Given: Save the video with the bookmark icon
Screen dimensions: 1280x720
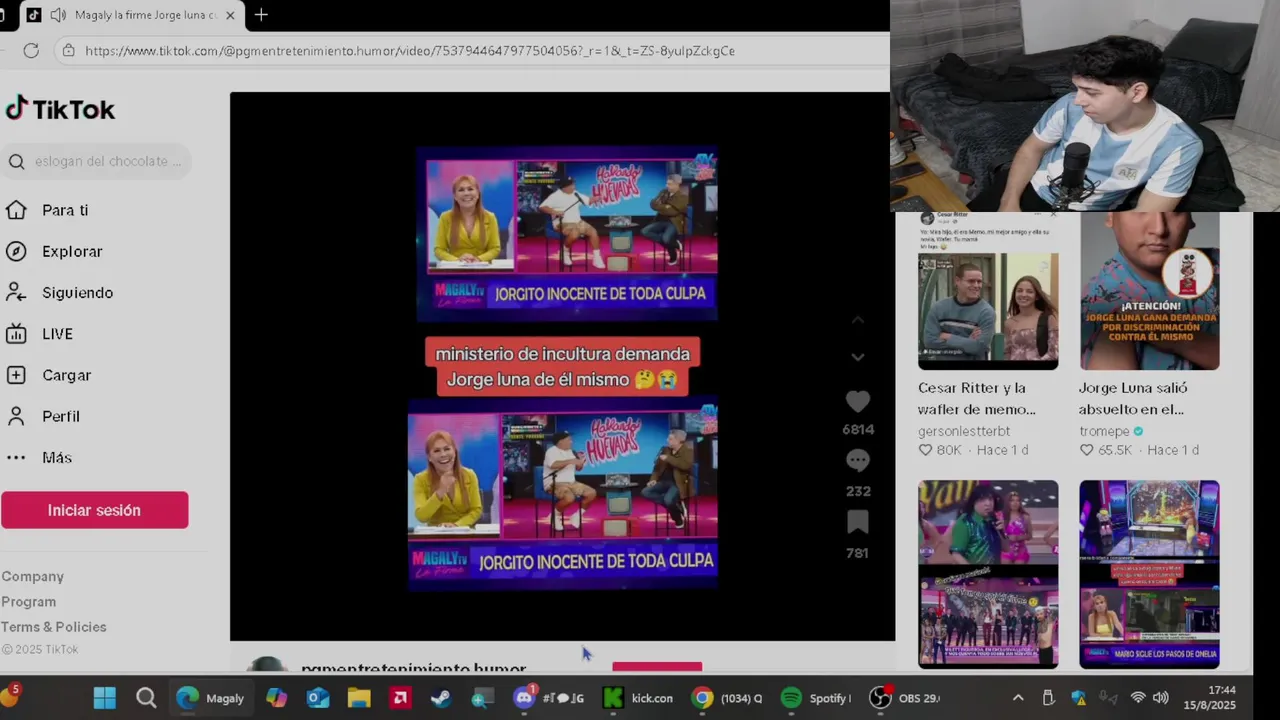Looking at the screenshot, I should 858,522.
